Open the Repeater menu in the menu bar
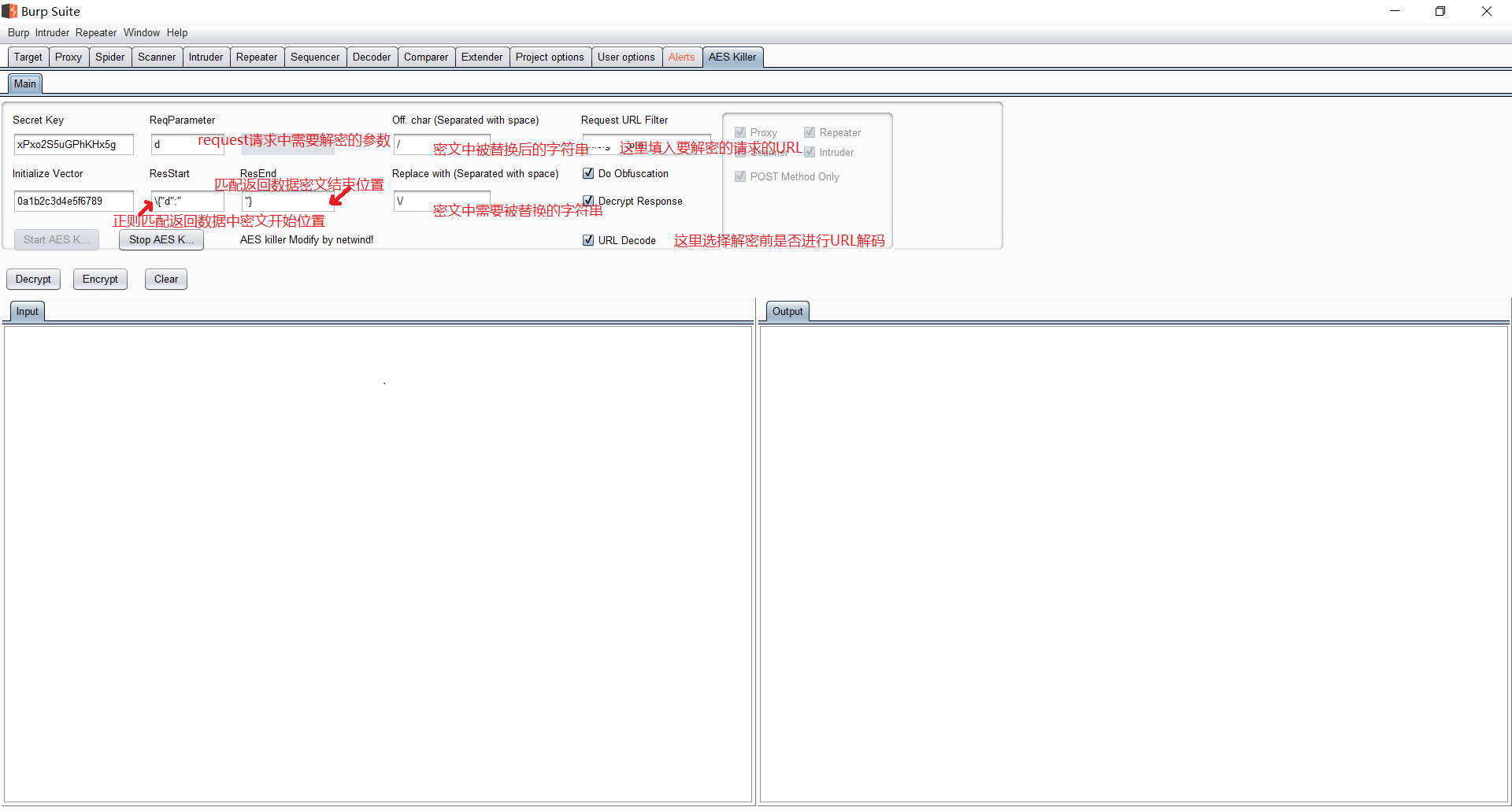The image size is (1512, 811). 96,33
